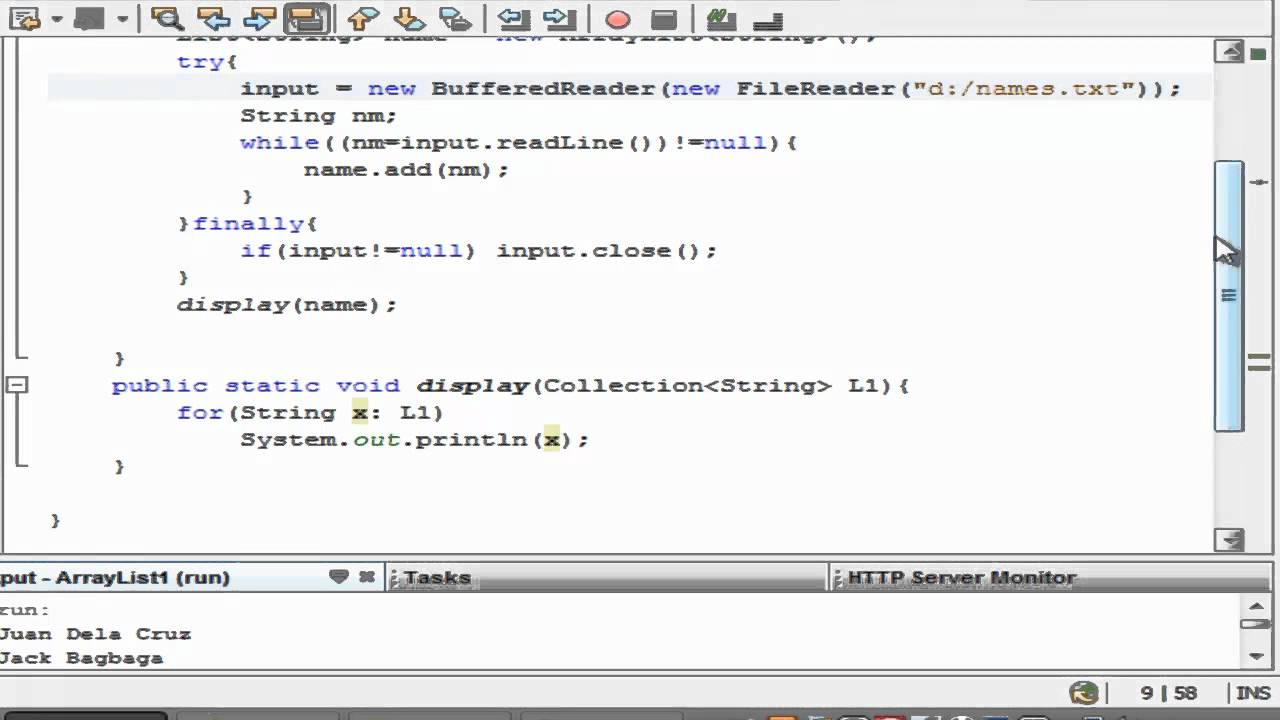Click the "try{" line in the editor

(x=207, y=61)
